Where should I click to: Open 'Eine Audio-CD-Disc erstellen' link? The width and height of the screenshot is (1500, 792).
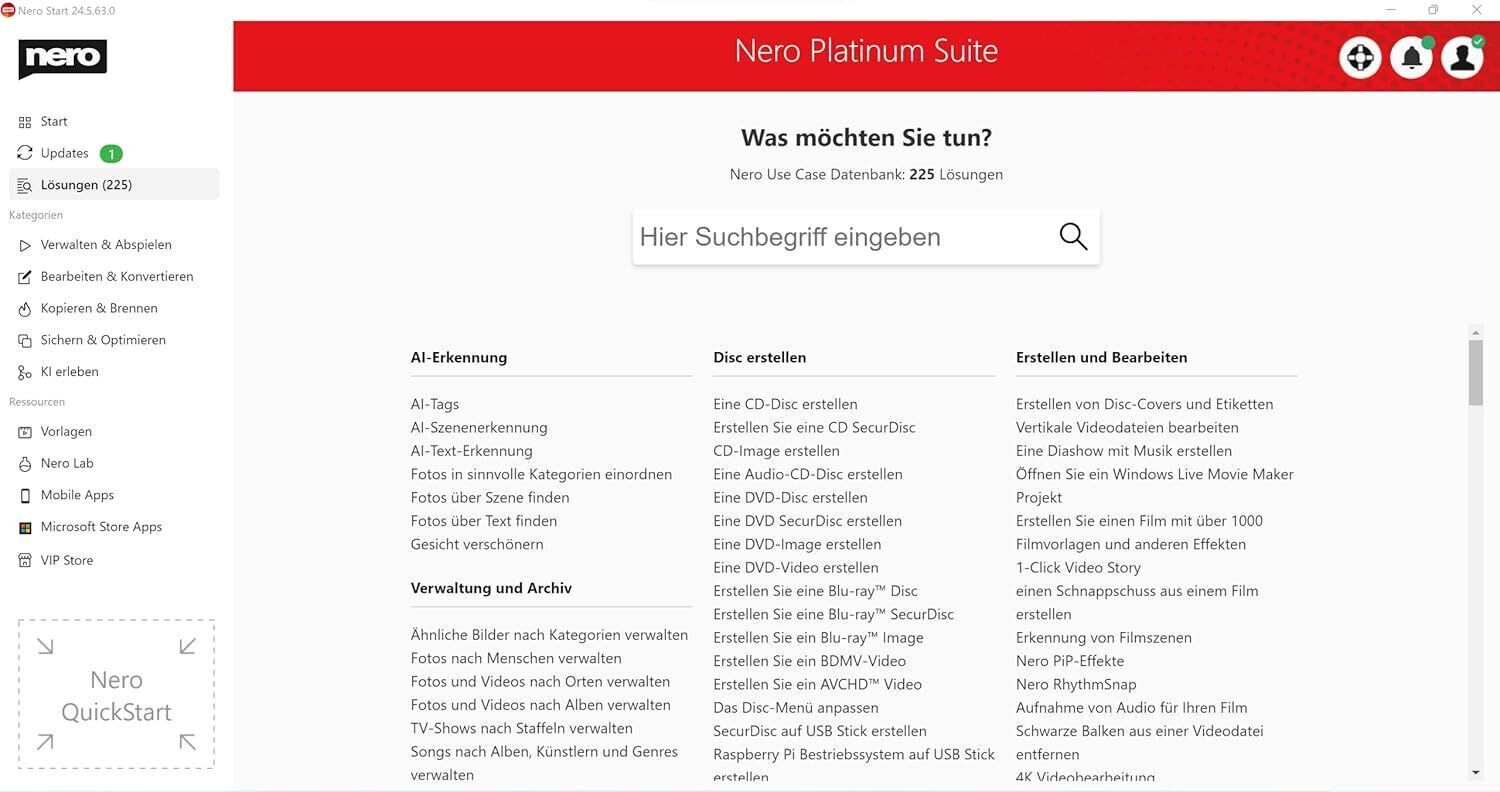tap(808, 475)
